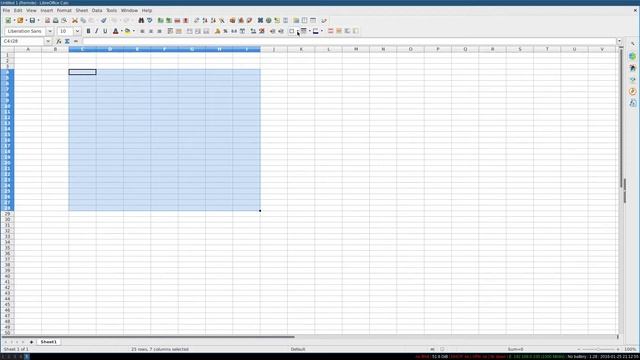Apply the red Font Color swatch

coord(116,31)
